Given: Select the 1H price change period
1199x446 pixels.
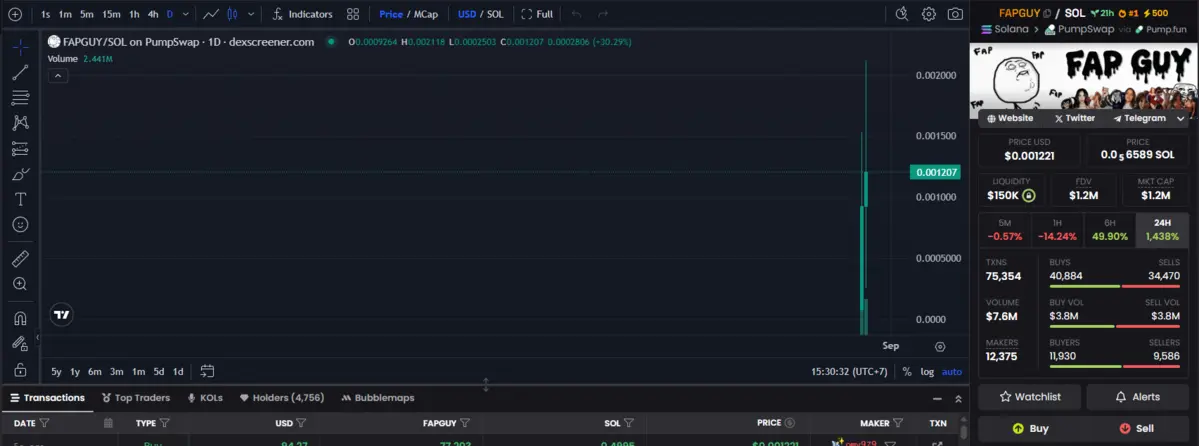Looking at the screenshot, I should (1057, 229).
